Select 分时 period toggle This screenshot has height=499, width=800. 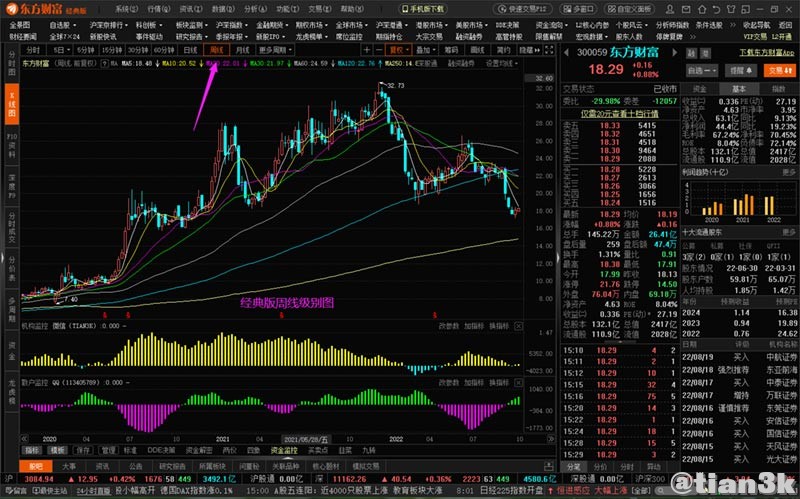click(x=33, y=49)
